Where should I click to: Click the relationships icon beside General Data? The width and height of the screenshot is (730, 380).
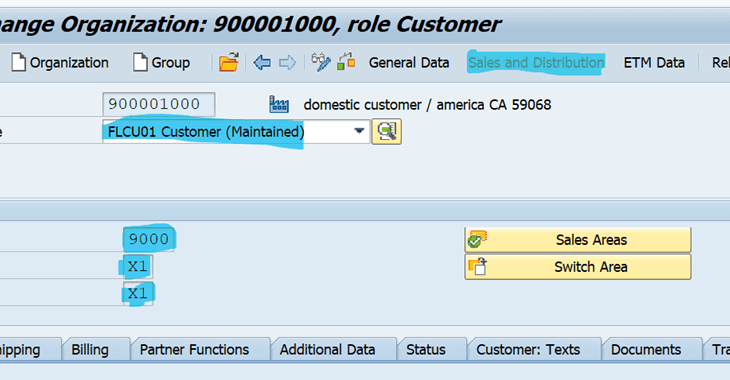[346, 62]
